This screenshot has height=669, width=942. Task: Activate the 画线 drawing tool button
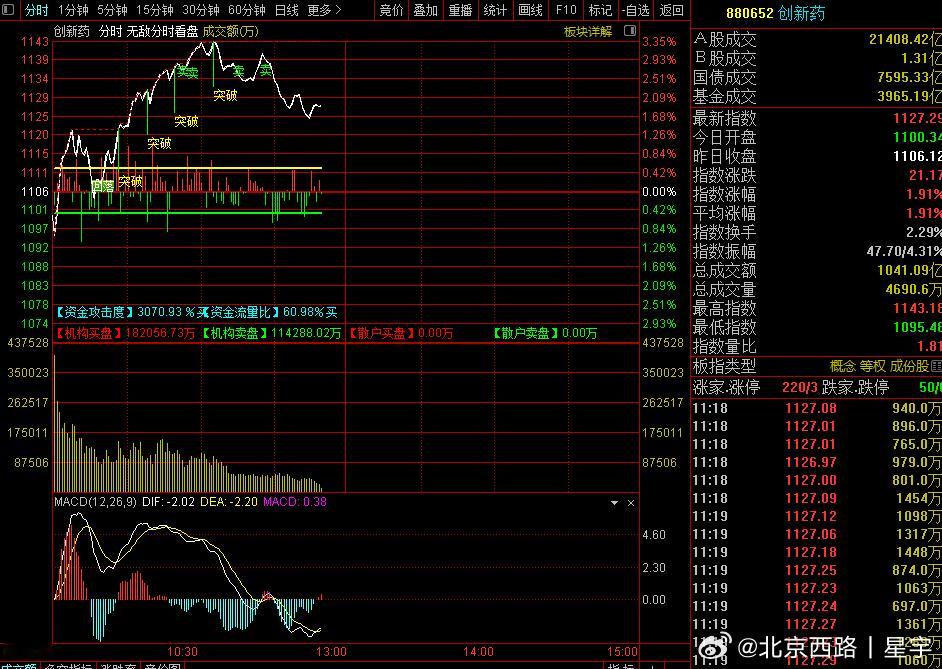pos(530,10)
